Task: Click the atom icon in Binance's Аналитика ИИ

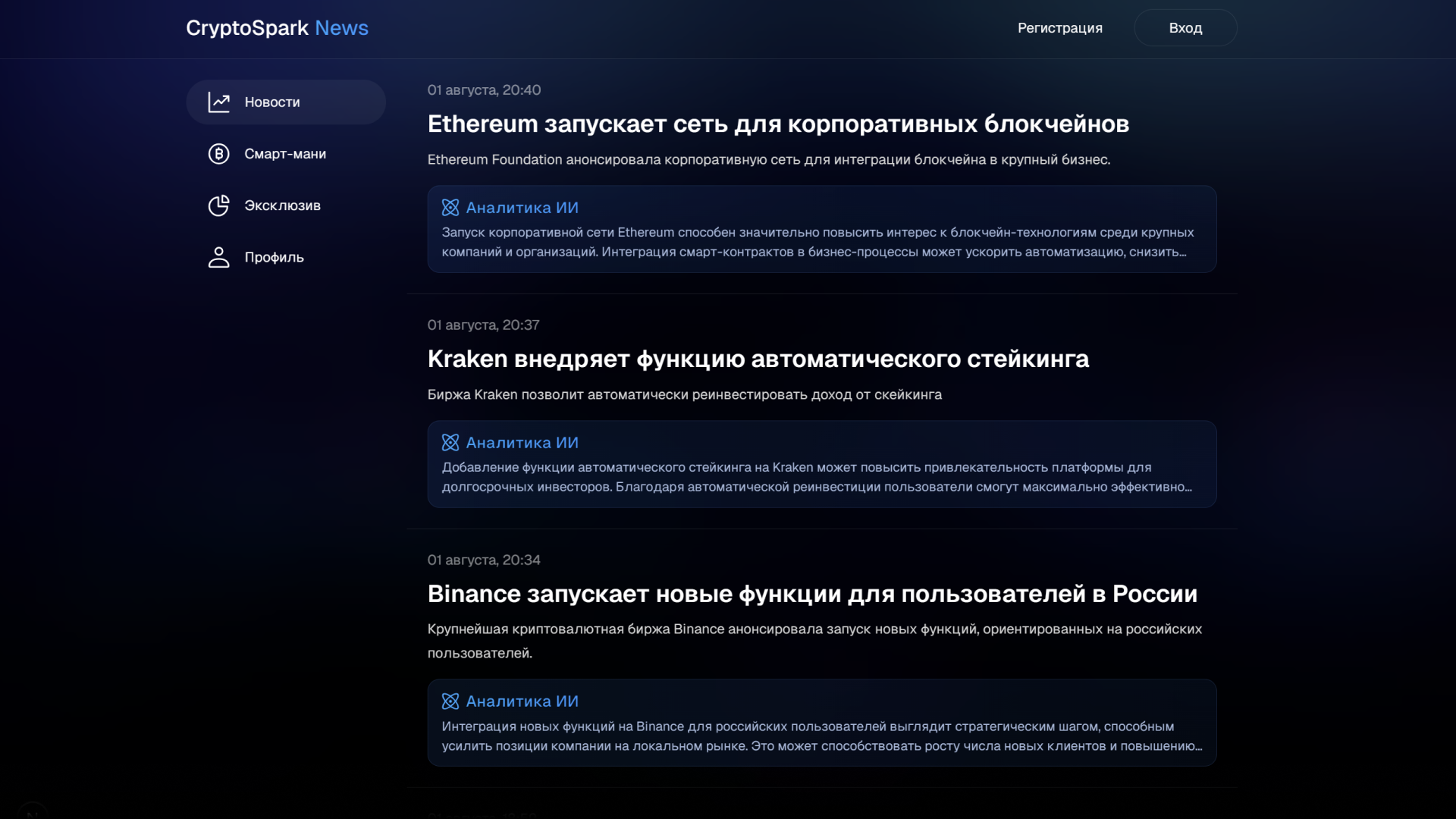Action: pyautogui.click(x=450, y=701)
